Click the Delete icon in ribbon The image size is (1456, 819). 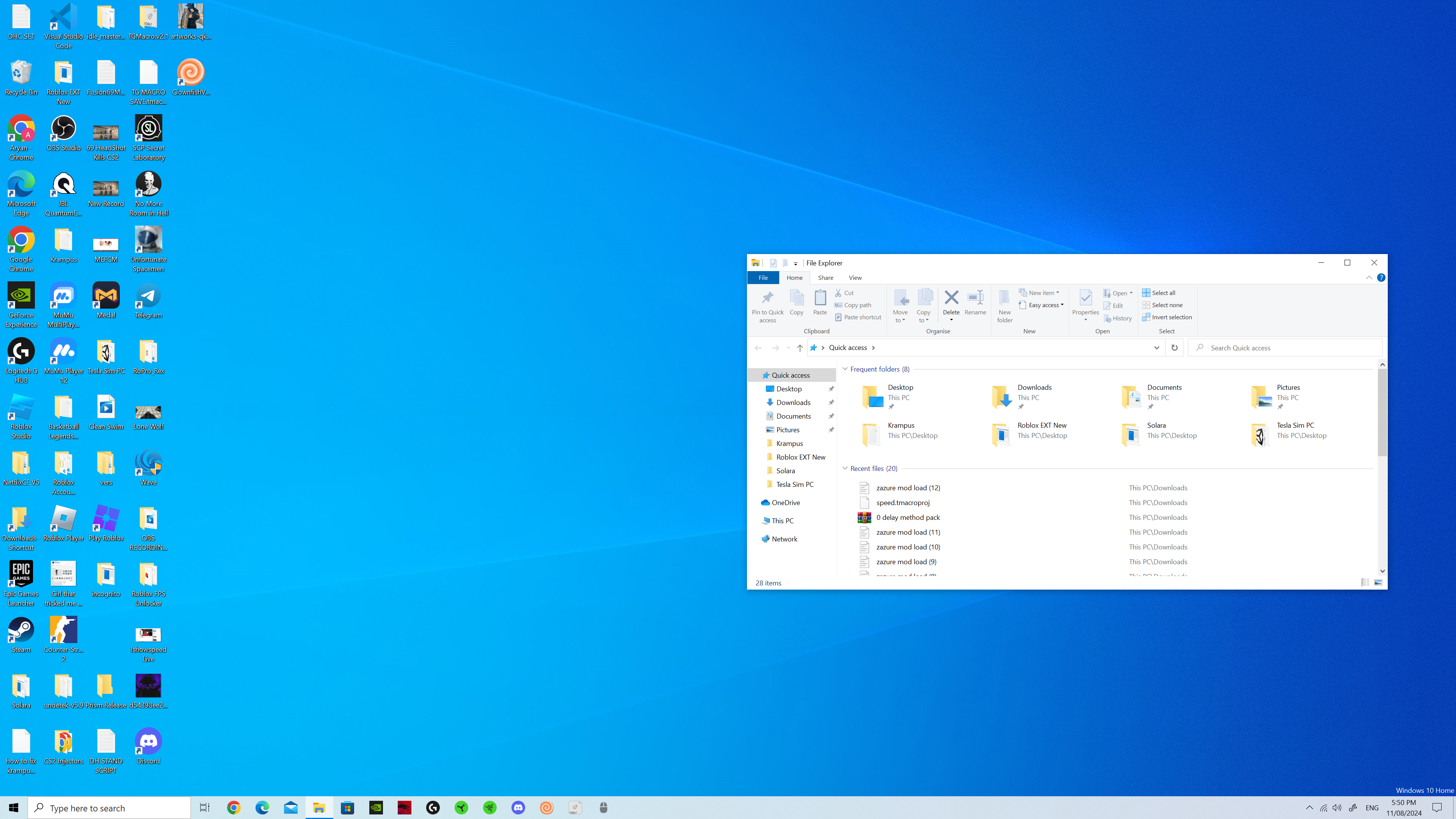pyautogui.click(x=951, y=298)
